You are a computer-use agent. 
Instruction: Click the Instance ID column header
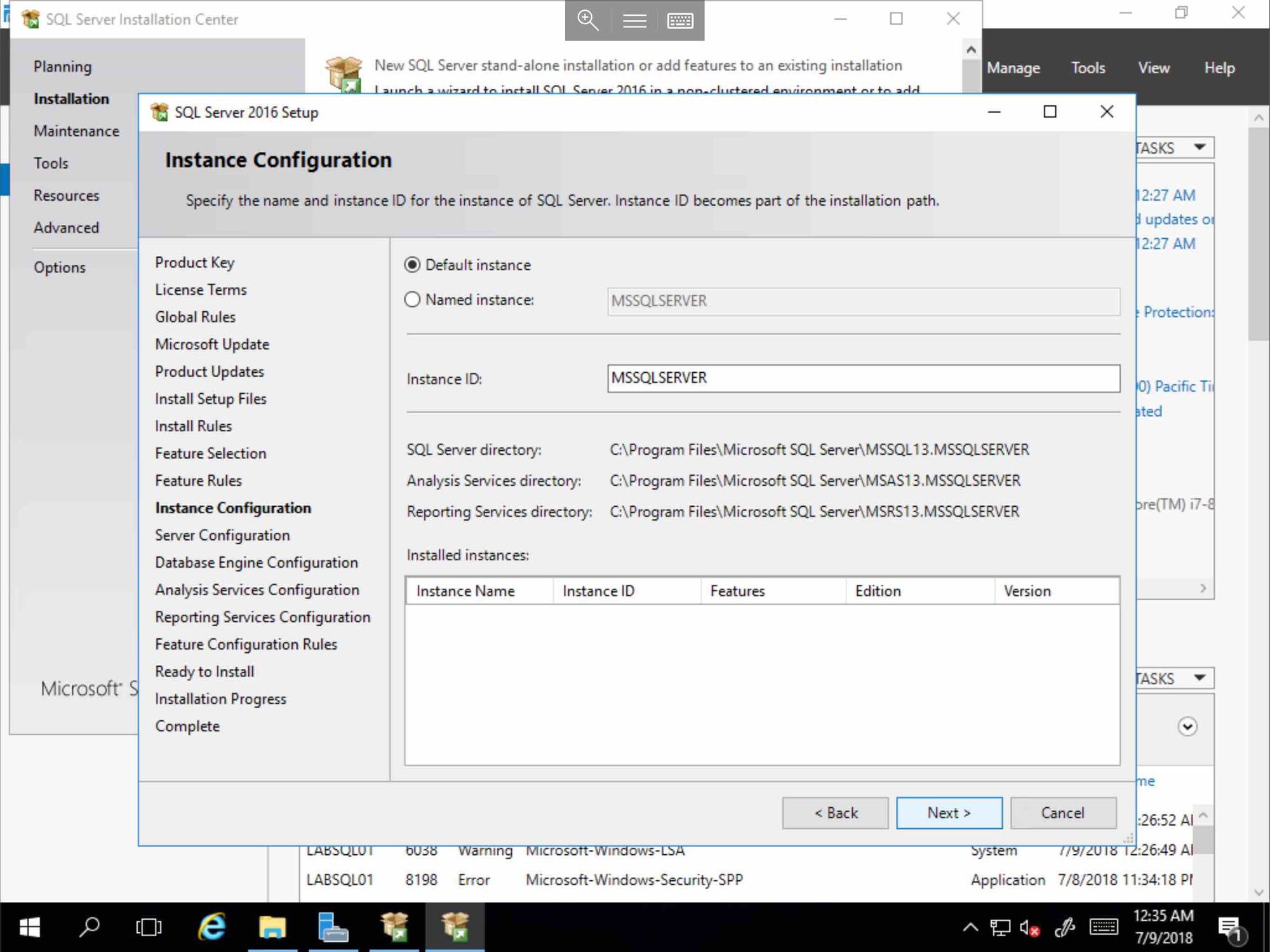(627, 591)
